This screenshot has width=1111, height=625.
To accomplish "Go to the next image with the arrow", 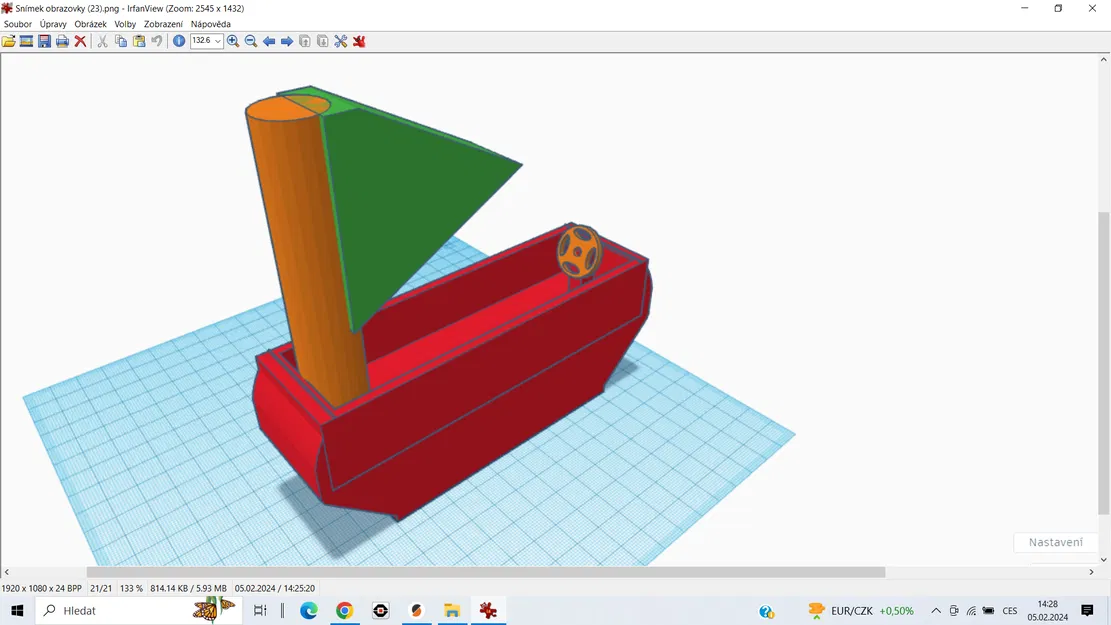I will point(287,41).
